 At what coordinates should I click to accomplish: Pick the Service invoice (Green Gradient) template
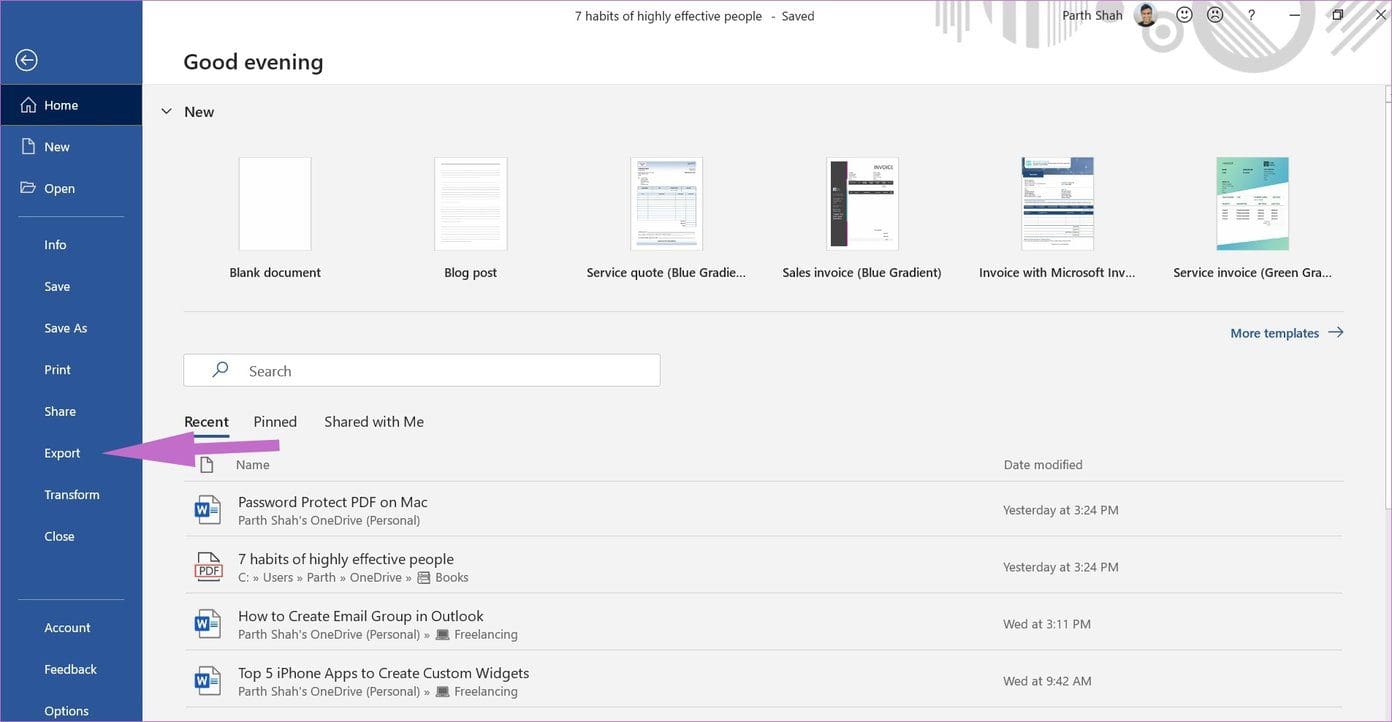coord(1252,204)
